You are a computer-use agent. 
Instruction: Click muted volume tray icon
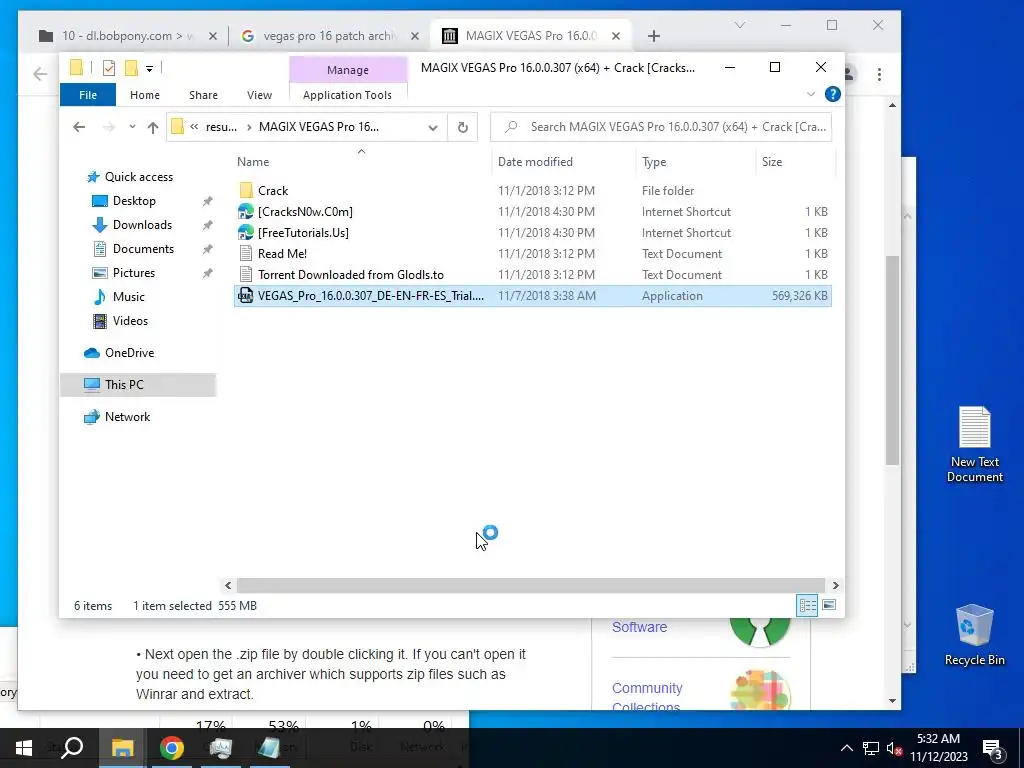[x=894, y=748]
